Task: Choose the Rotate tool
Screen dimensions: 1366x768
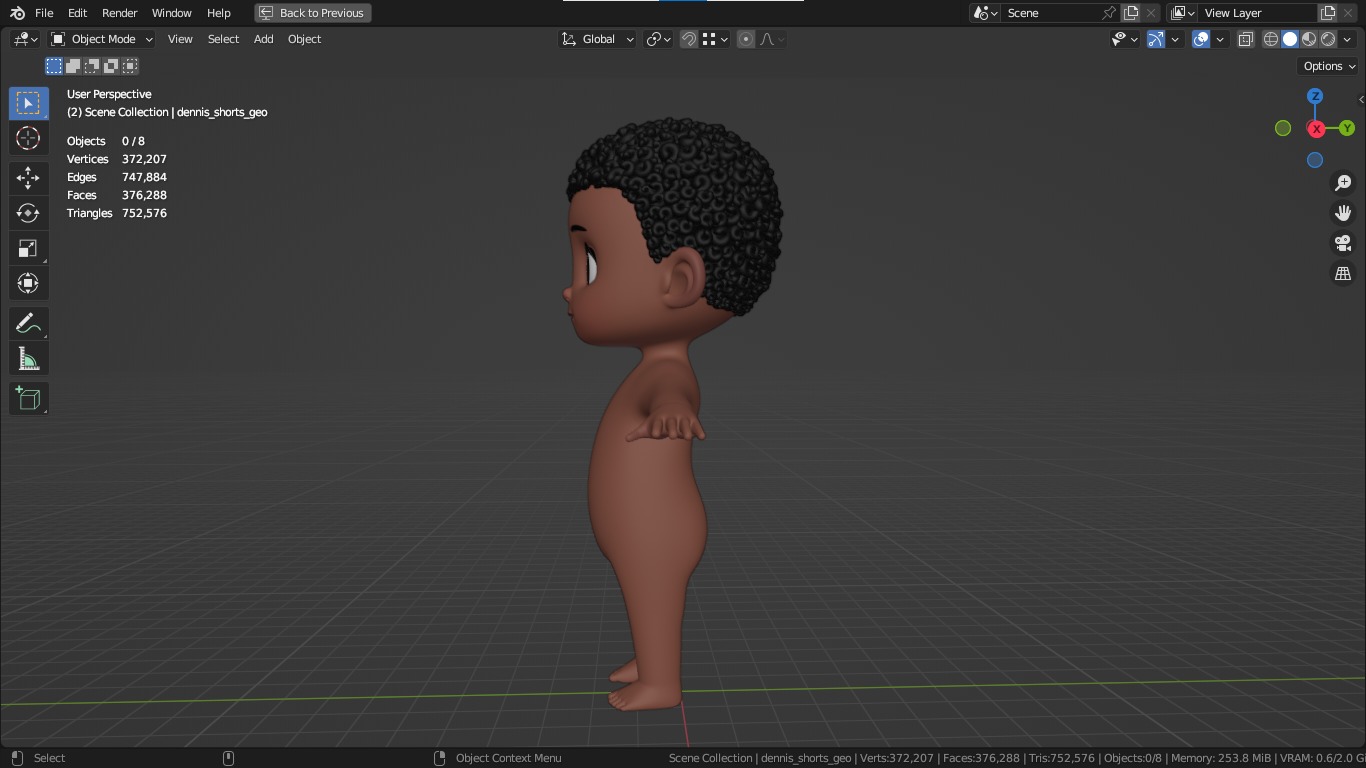Action: coord(28,213)
